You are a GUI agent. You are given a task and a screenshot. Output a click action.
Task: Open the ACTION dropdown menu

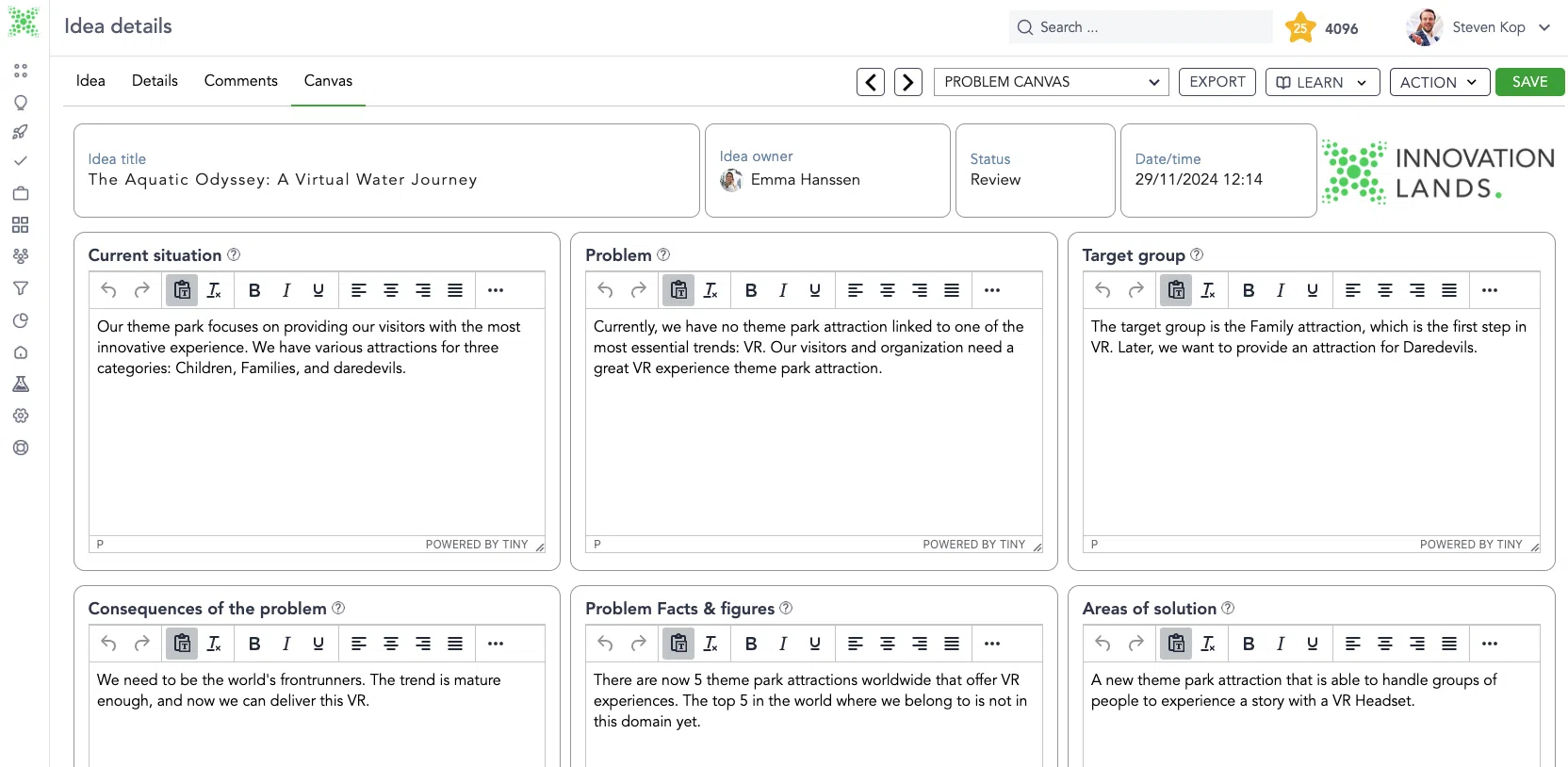click(x=1439, y=82)
